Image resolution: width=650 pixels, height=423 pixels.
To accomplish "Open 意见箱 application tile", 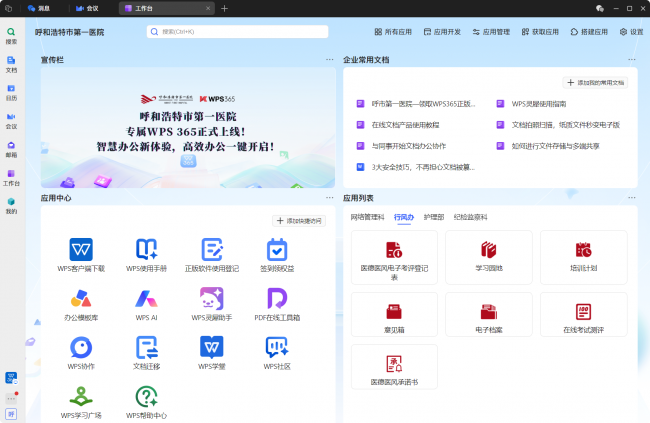I will (x=394, y=315).
